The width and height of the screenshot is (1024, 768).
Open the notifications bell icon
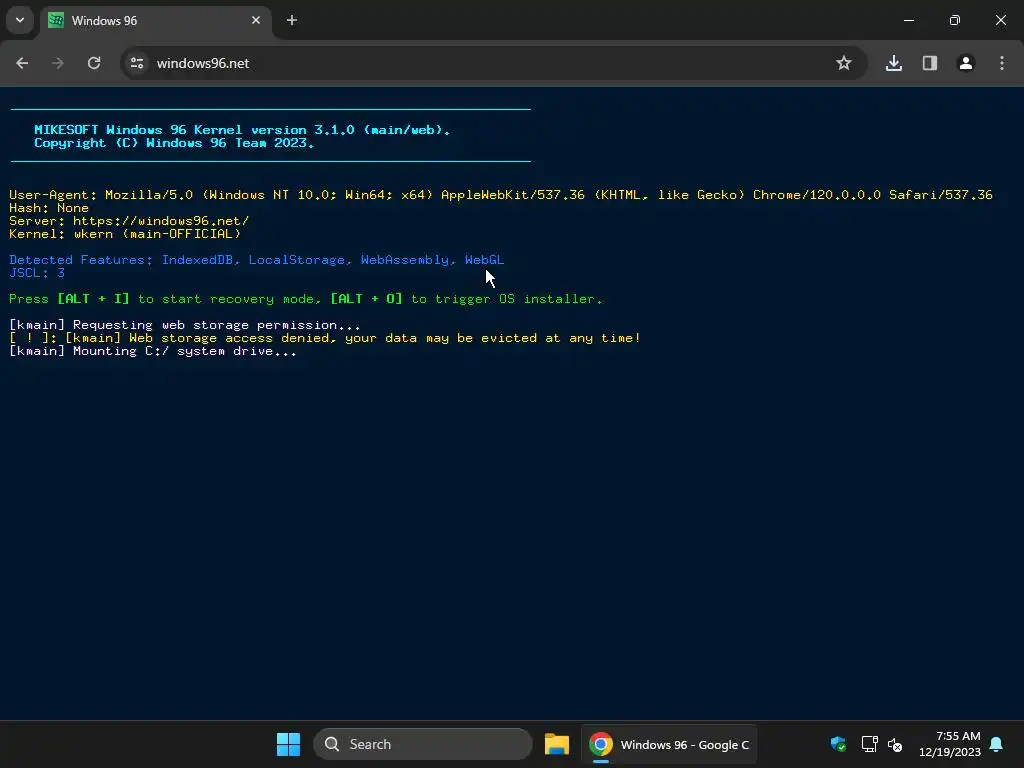(x=997, y=744)
